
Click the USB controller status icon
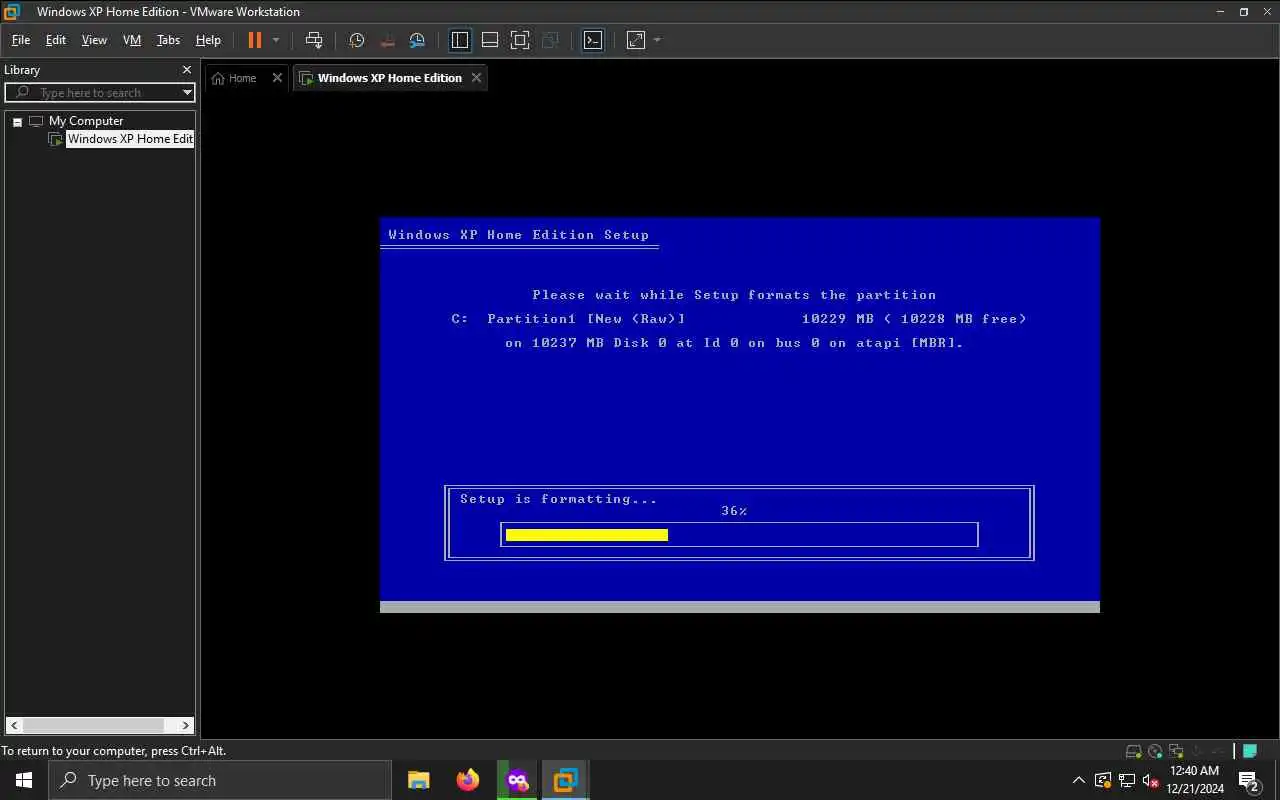1217,751
